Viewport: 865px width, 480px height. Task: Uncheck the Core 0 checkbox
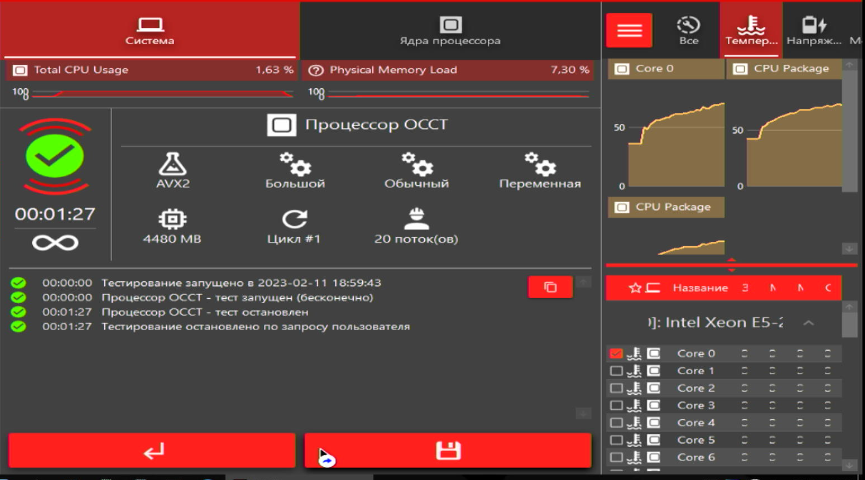(616, 354)
